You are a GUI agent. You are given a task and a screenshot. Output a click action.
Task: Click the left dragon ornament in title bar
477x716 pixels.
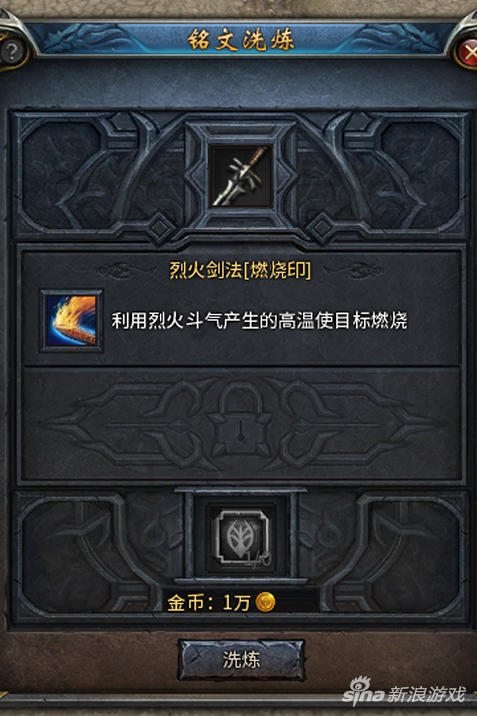coord(89,39)
